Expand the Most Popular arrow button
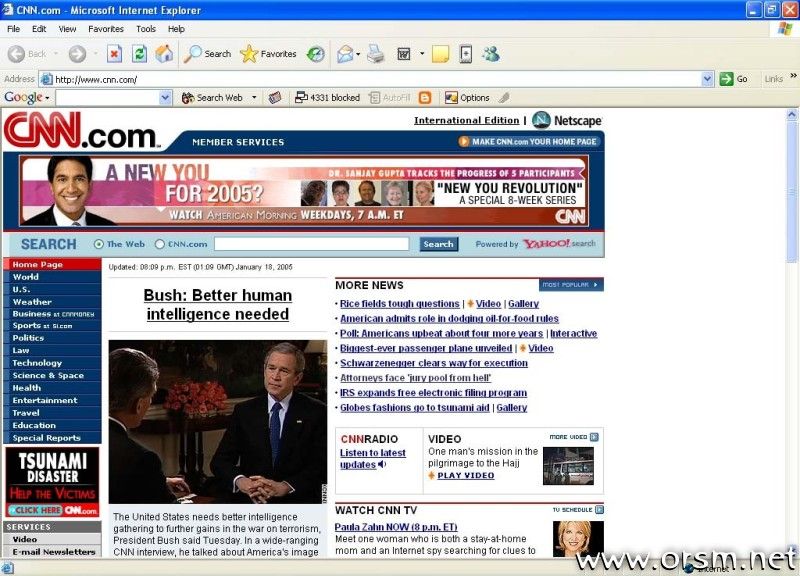Viewport: 800px width, 576px height. click(x=571, y=285)
